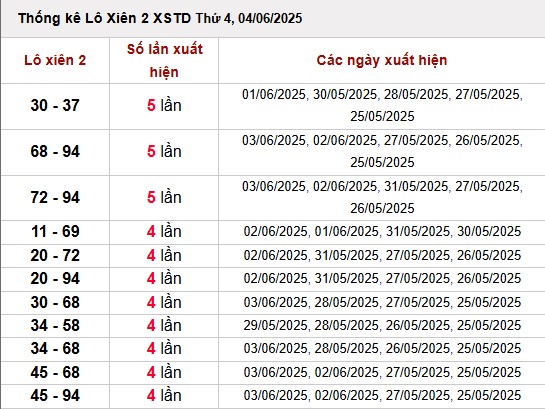The height and width of the screenshot is (409, 545).
Task: Select the pair 68 - 94 cell
Action: click(55, 152)
